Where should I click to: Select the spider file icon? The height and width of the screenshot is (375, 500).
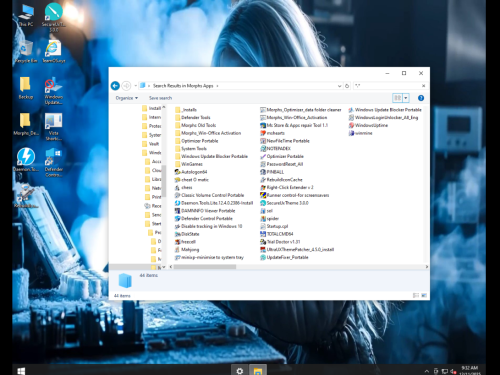pyautogui.click(x=269, y=218)
